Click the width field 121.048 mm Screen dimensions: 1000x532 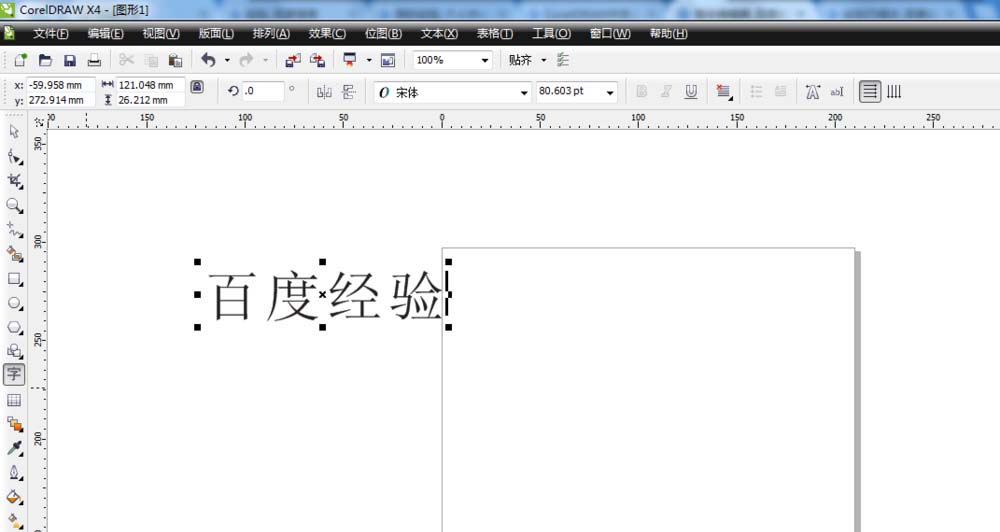[151, 85]
